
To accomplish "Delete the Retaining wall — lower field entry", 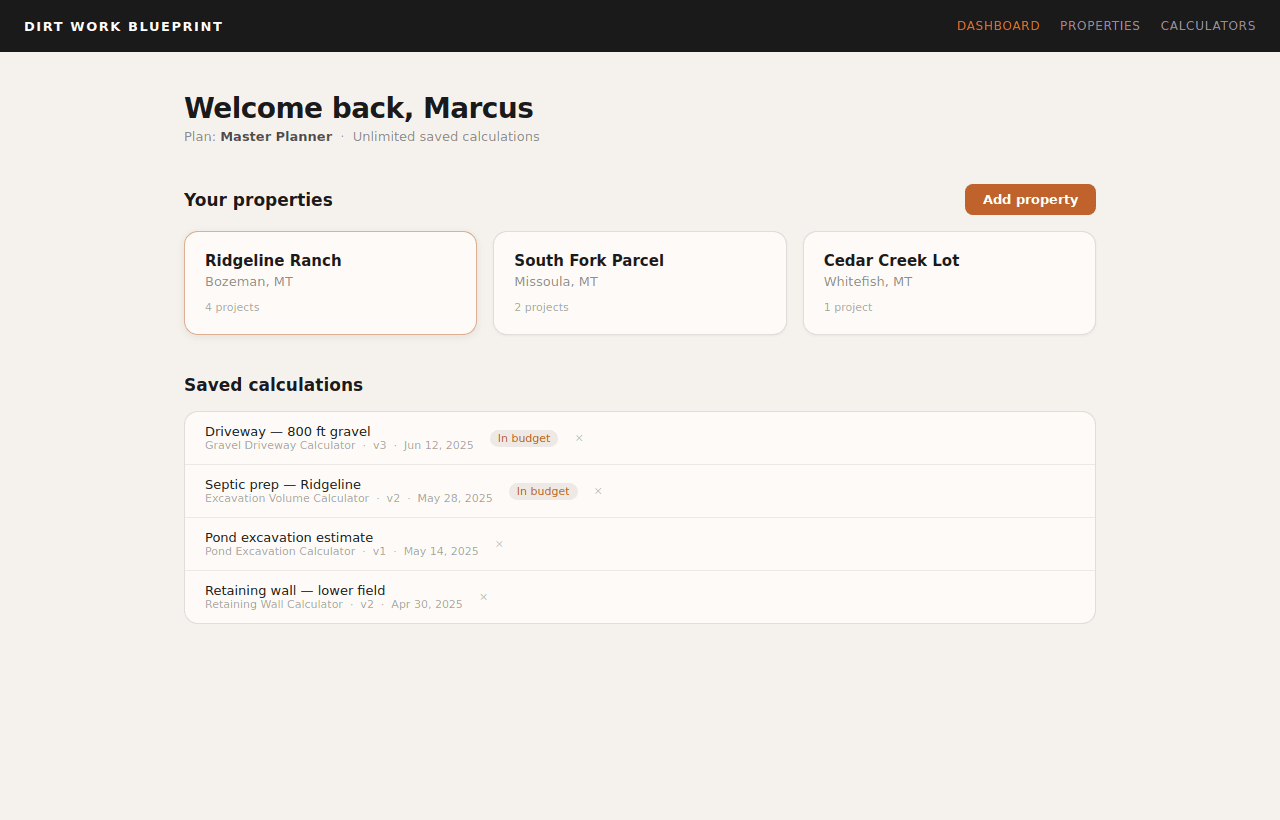I will 483,597.
